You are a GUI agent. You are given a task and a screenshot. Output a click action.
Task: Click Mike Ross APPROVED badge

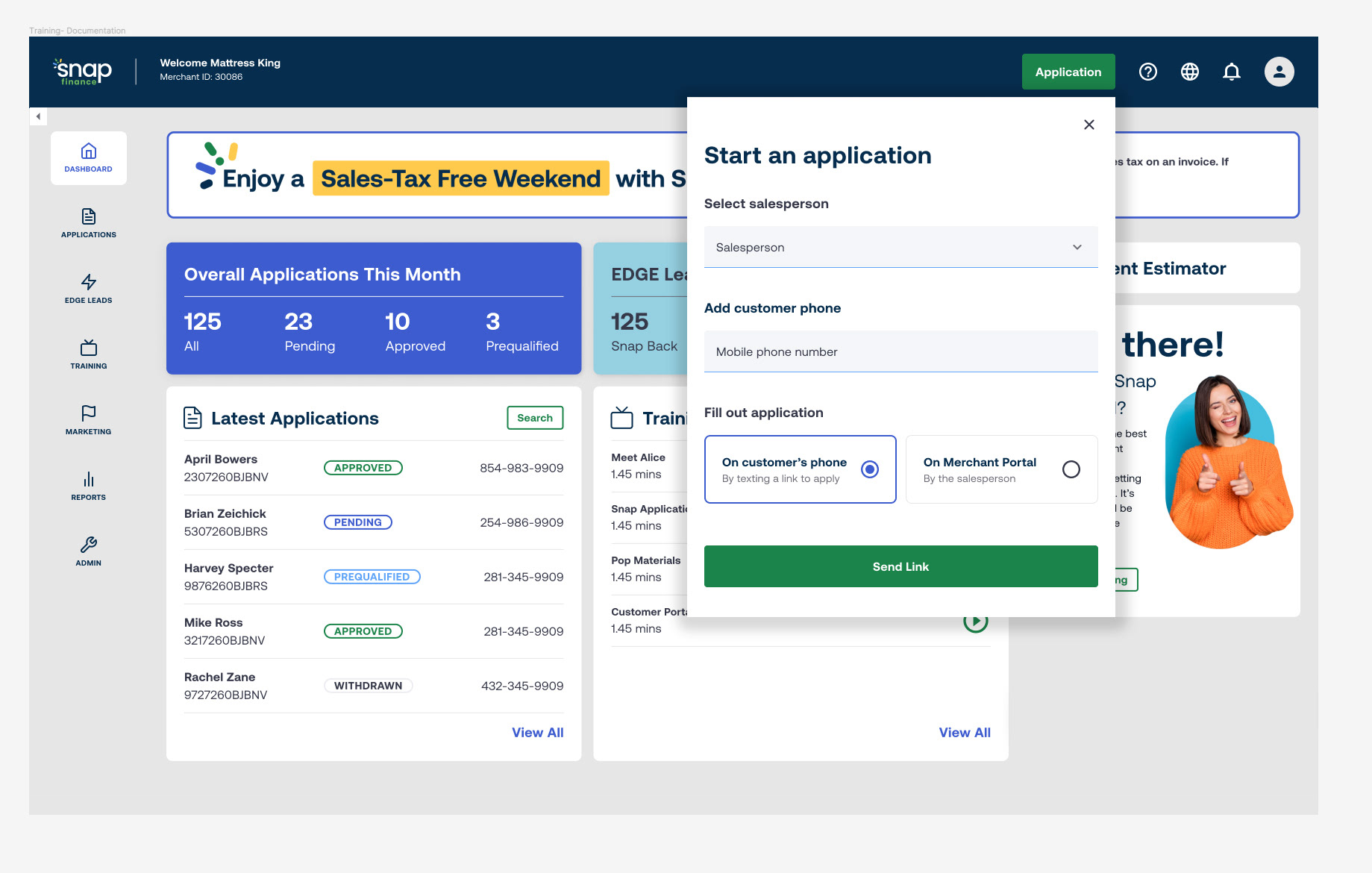pos(363,631)
